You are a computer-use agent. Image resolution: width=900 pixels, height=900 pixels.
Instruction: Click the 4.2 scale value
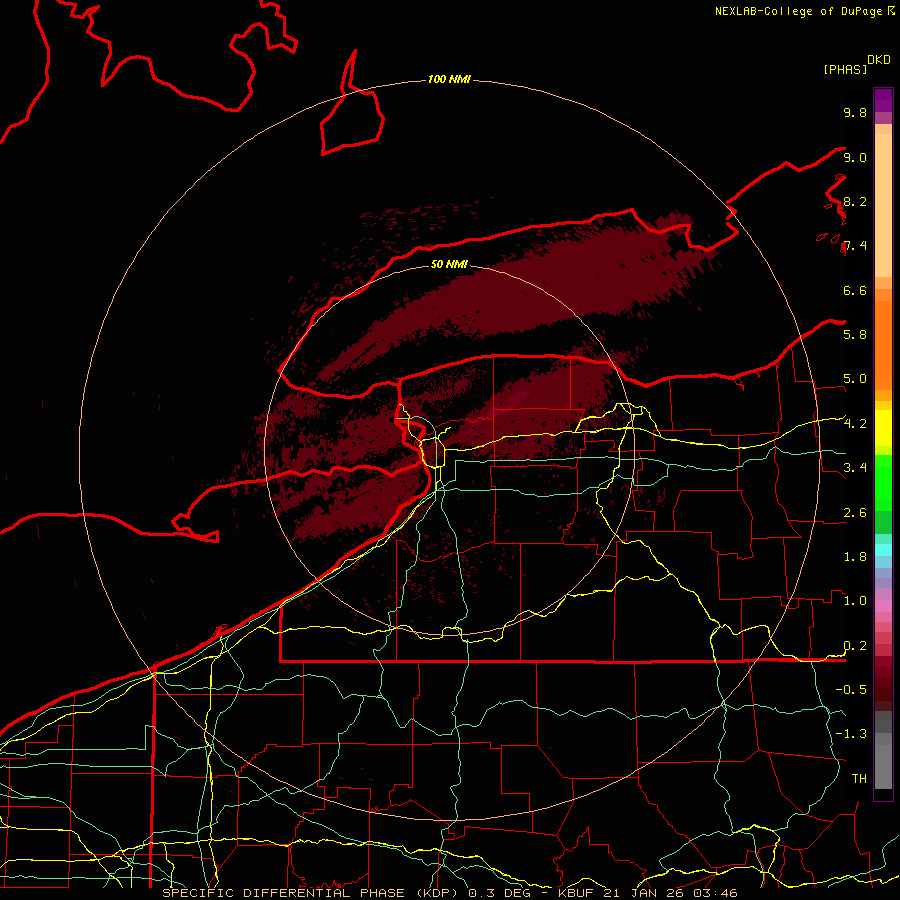pos(855,424)
